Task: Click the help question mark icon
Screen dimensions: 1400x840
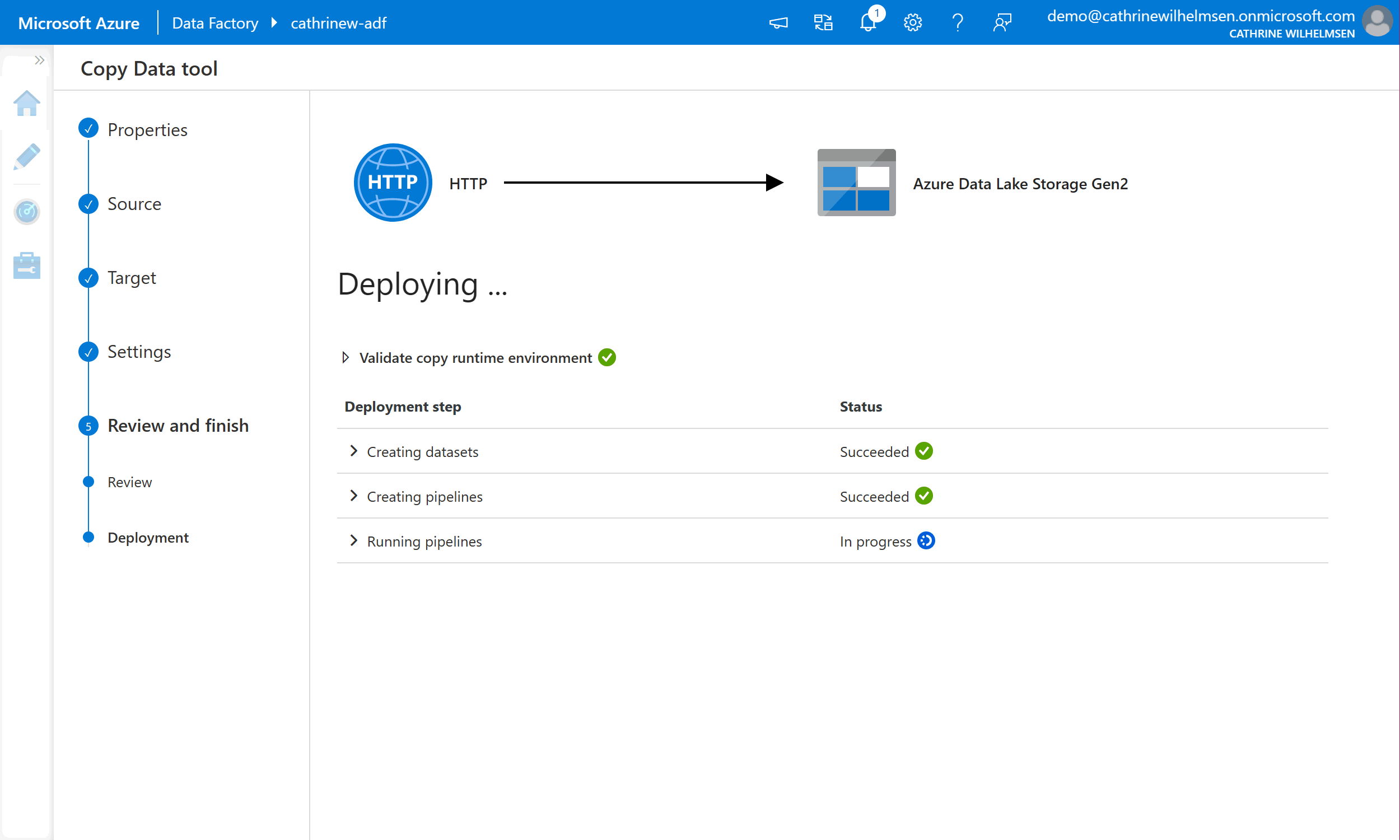Action: (x=958, y=22)
